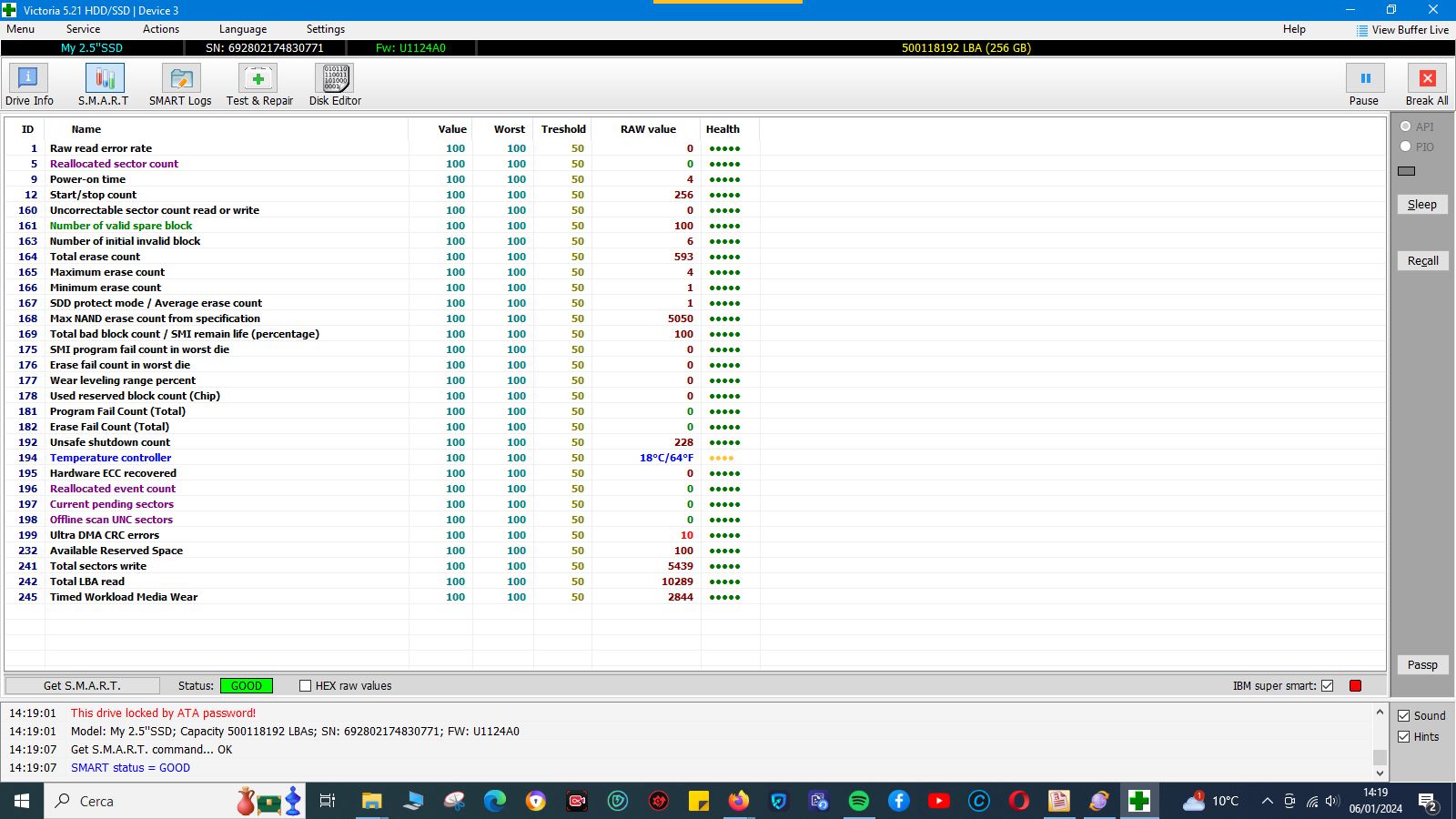Image resolution: width=1456 pixels, height=819 pixels.
Task: Open the Disk Editor
Action: [335, 86]
